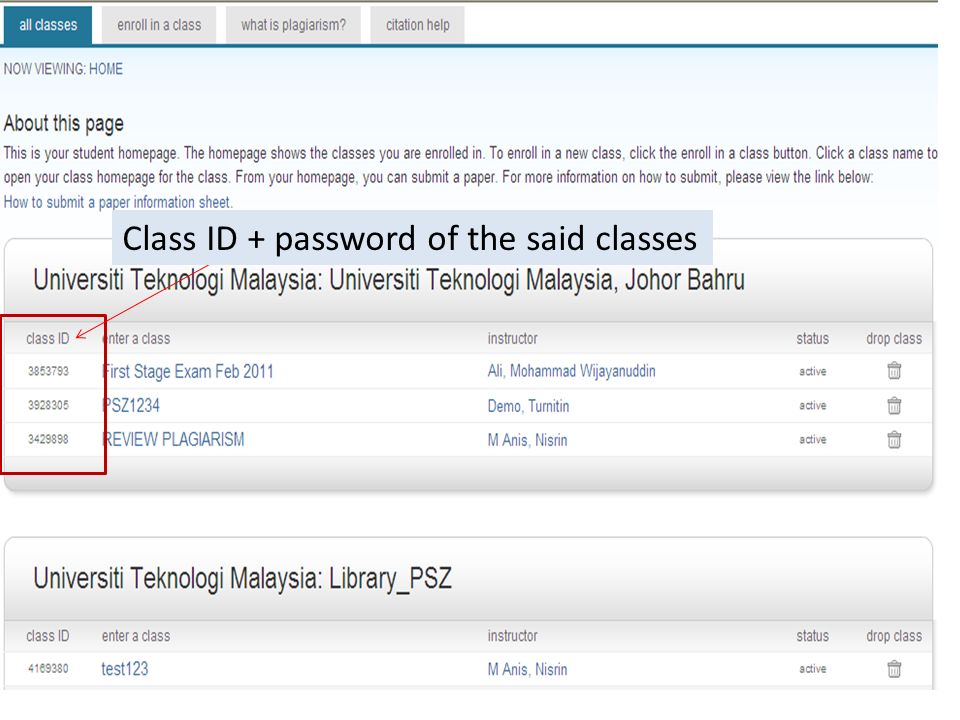Click drop class column header in Johor Bahru table
Screen dimensions: 960x720
[x=894, y=339]
